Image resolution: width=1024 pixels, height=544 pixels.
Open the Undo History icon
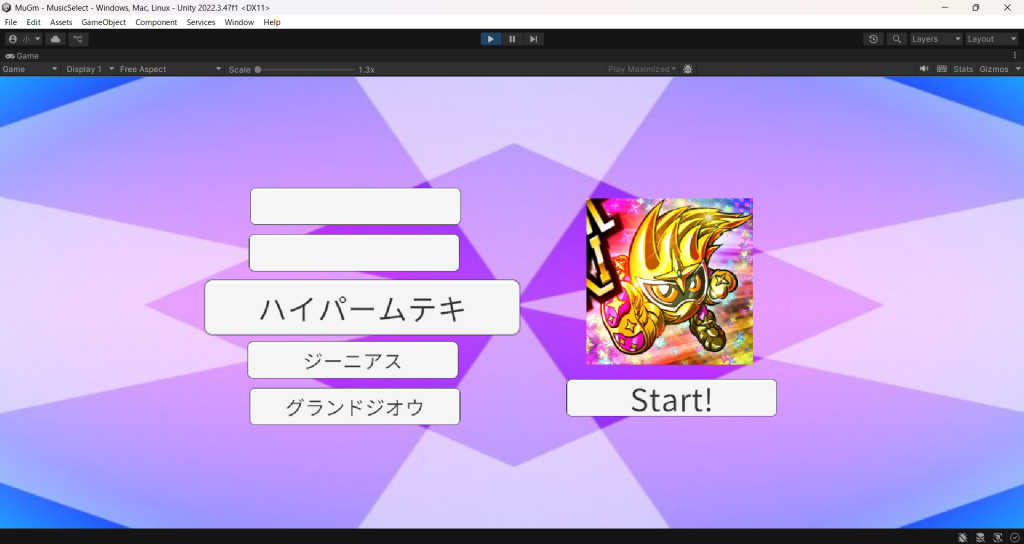874,39
